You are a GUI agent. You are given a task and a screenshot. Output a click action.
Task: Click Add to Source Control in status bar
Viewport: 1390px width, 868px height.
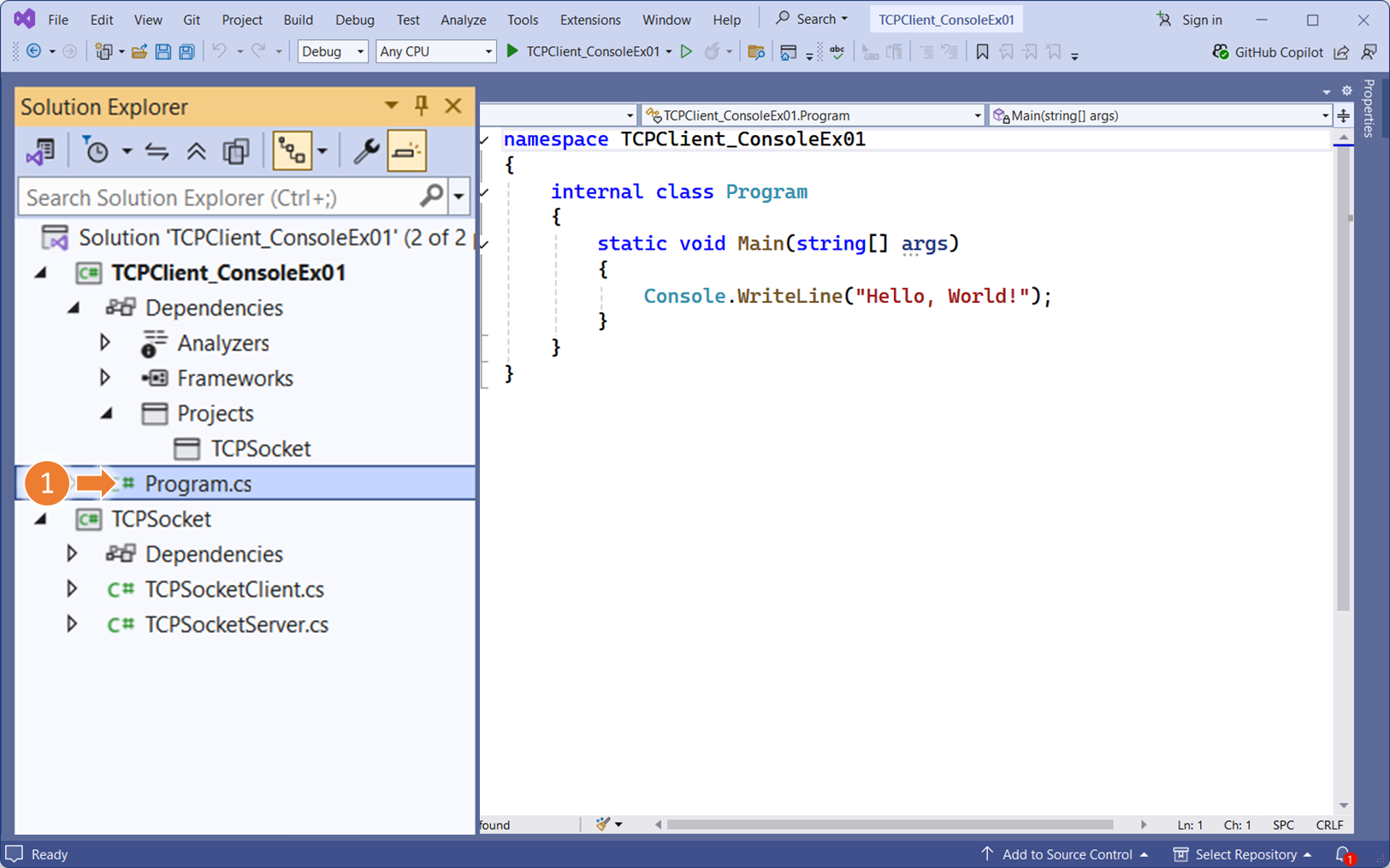click(x=1066, y=854)
